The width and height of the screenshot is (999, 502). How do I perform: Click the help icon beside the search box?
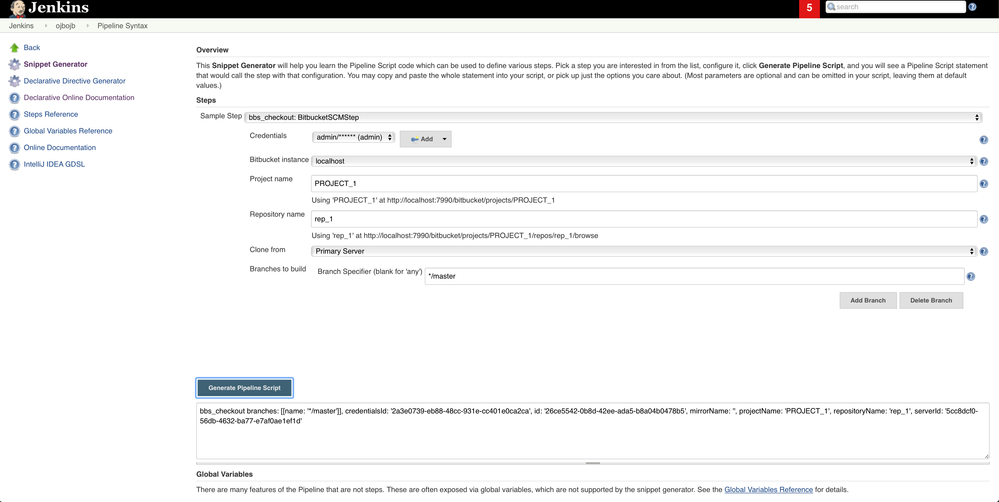[x=972, y=8]
